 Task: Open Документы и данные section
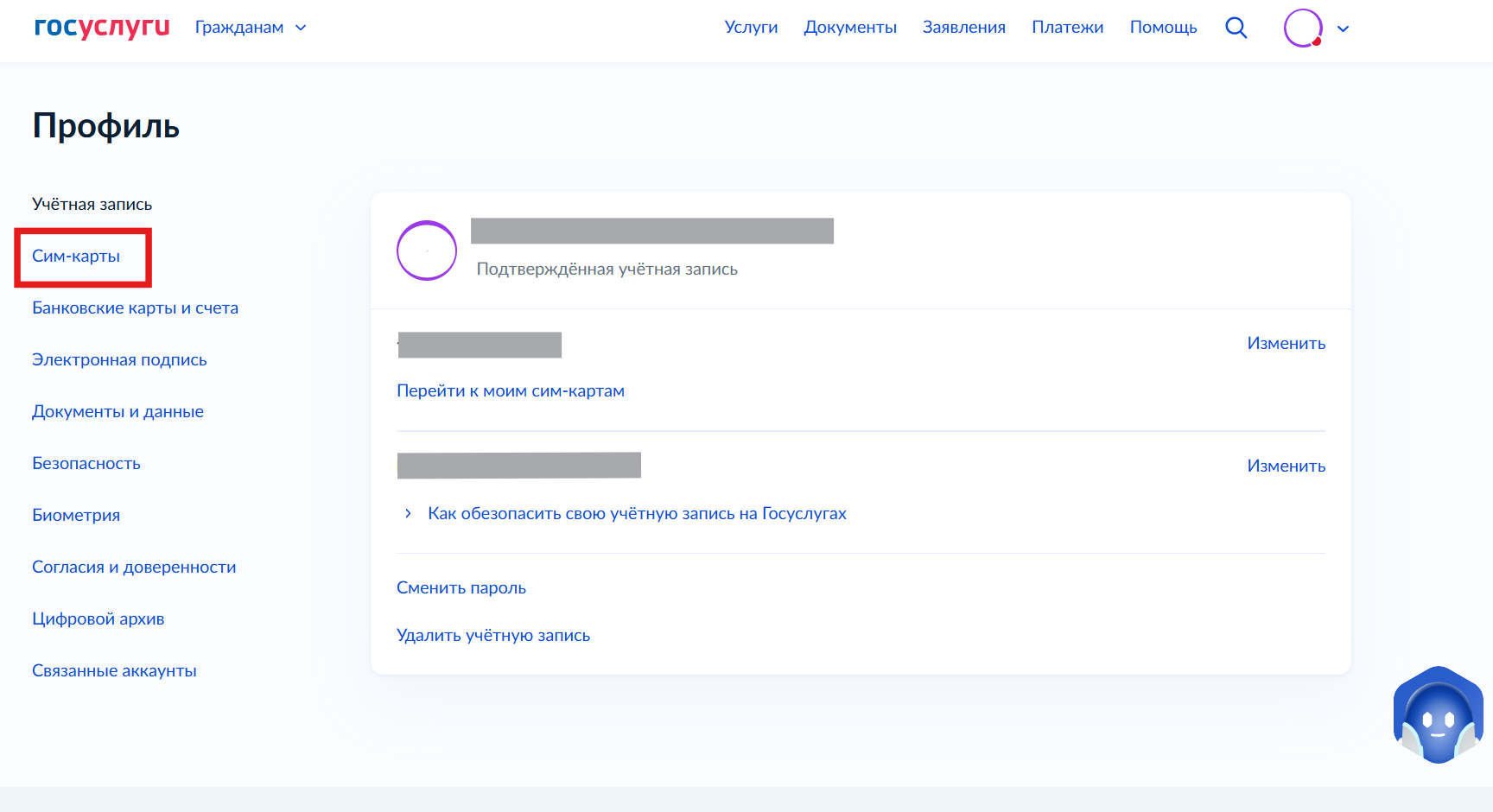(118, 412)
